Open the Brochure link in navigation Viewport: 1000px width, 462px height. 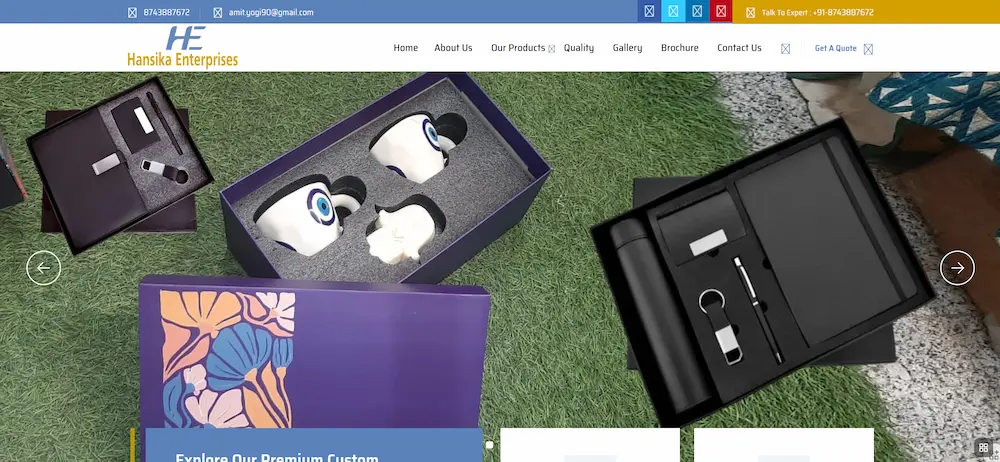[x=680, y=48]
